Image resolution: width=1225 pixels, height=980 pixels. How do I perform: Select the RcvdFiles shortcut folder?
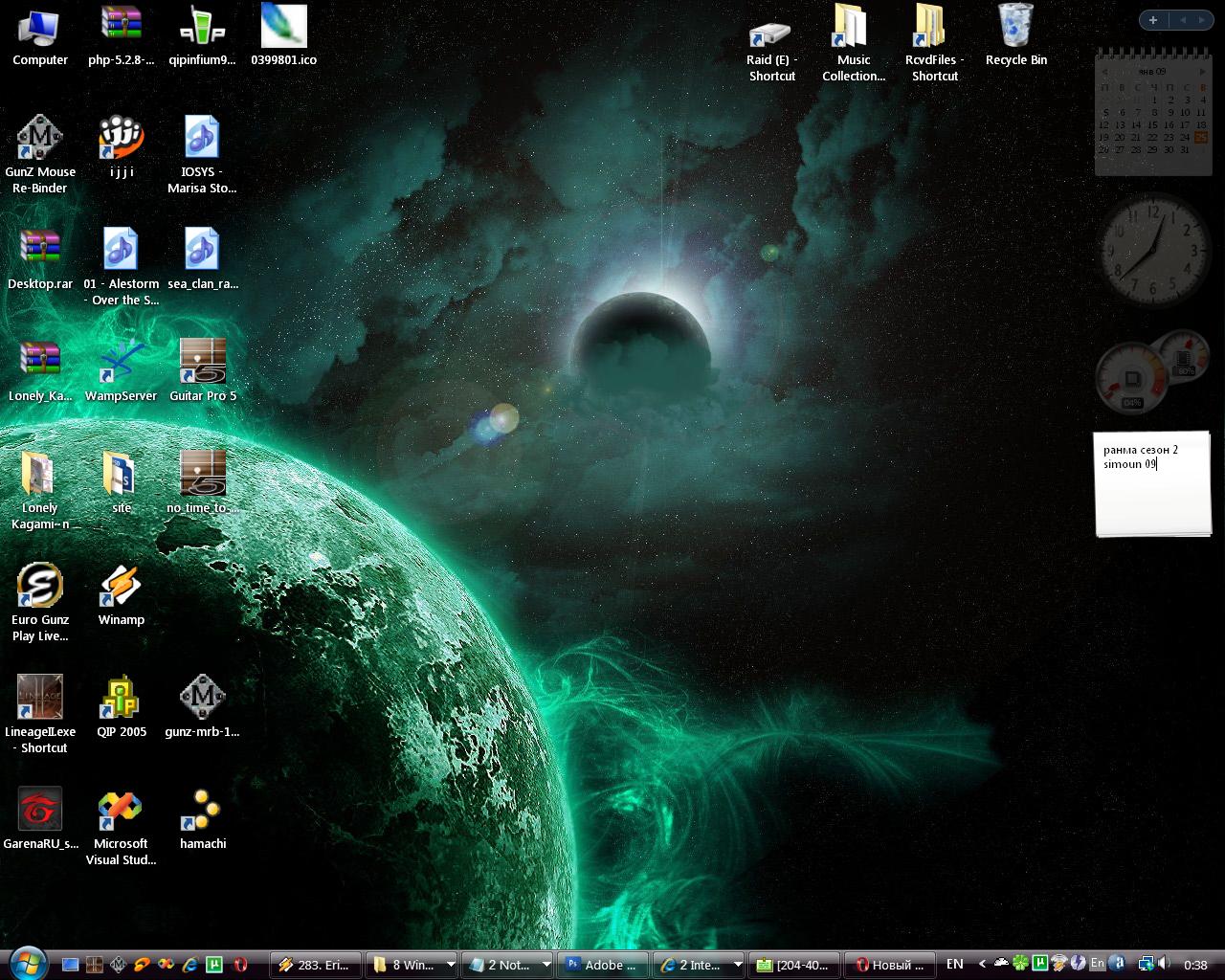935,43
